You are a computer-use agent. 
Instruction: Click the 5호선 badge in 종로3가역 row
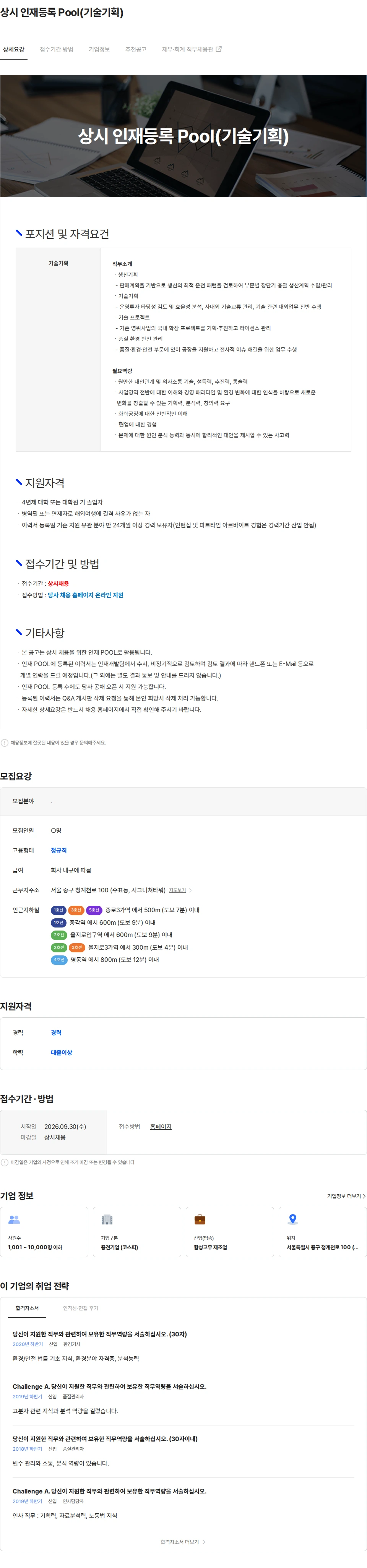pyautogui.click(x=94, y=910)
